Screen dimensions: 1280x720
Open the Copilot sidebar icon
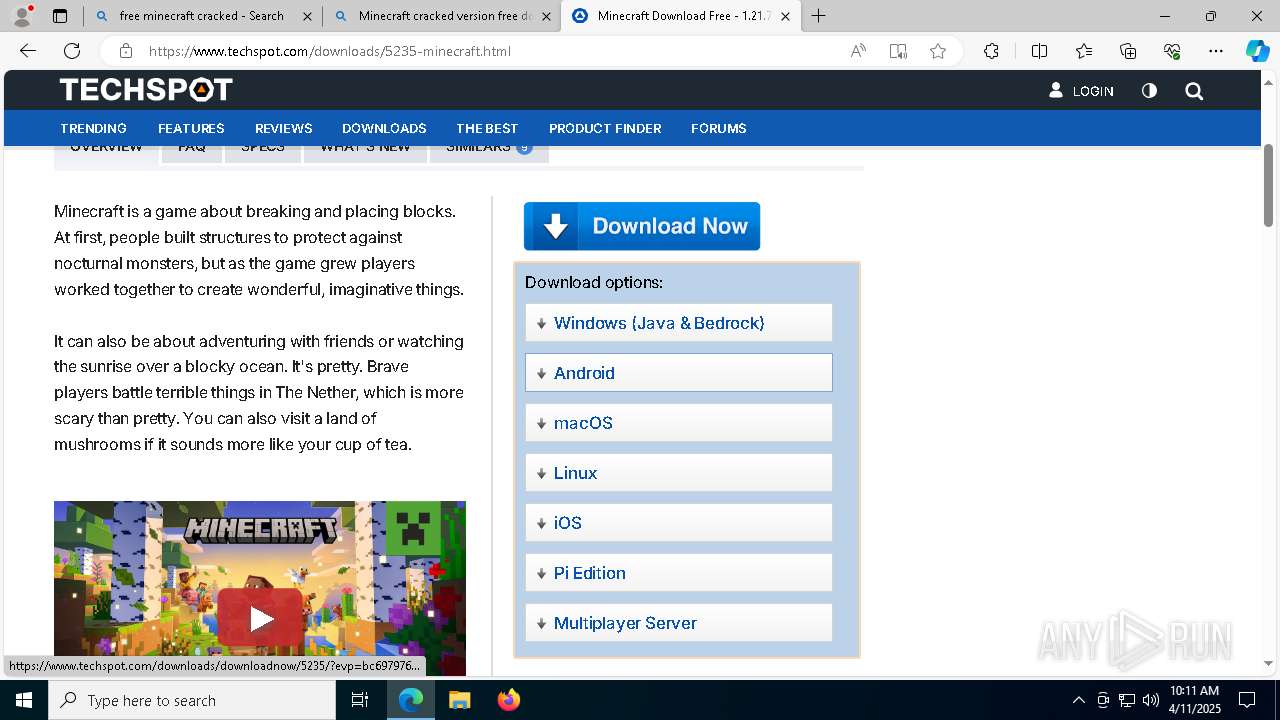point(1257,51)
